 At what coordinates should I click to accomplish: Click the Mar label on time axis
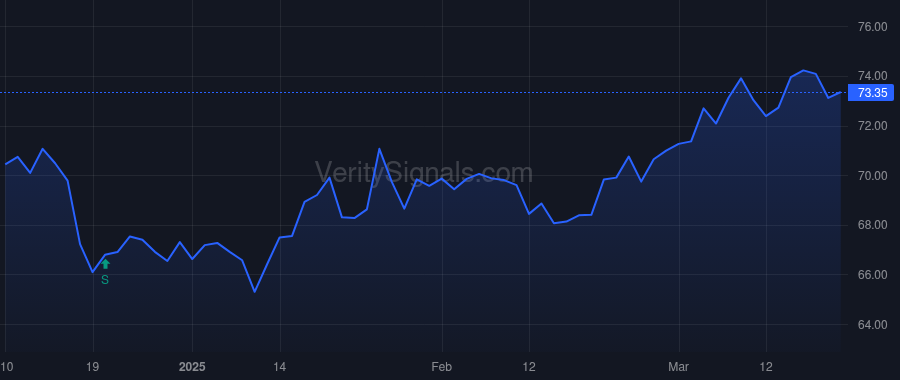pyautogui.click(x=679, y=366)
